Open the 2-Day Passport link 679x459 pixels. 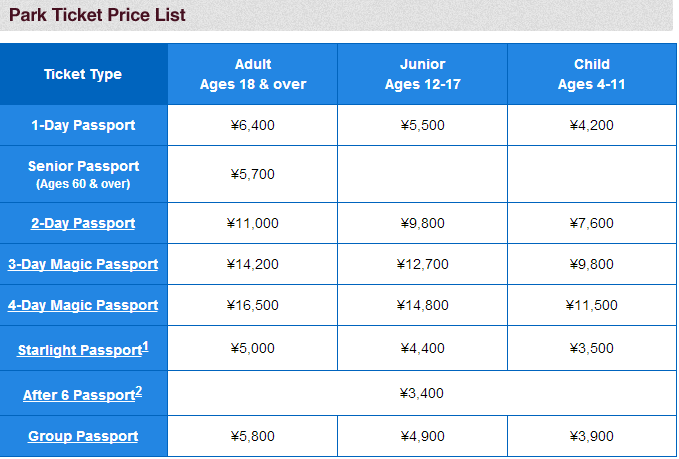tap(83, 223)
